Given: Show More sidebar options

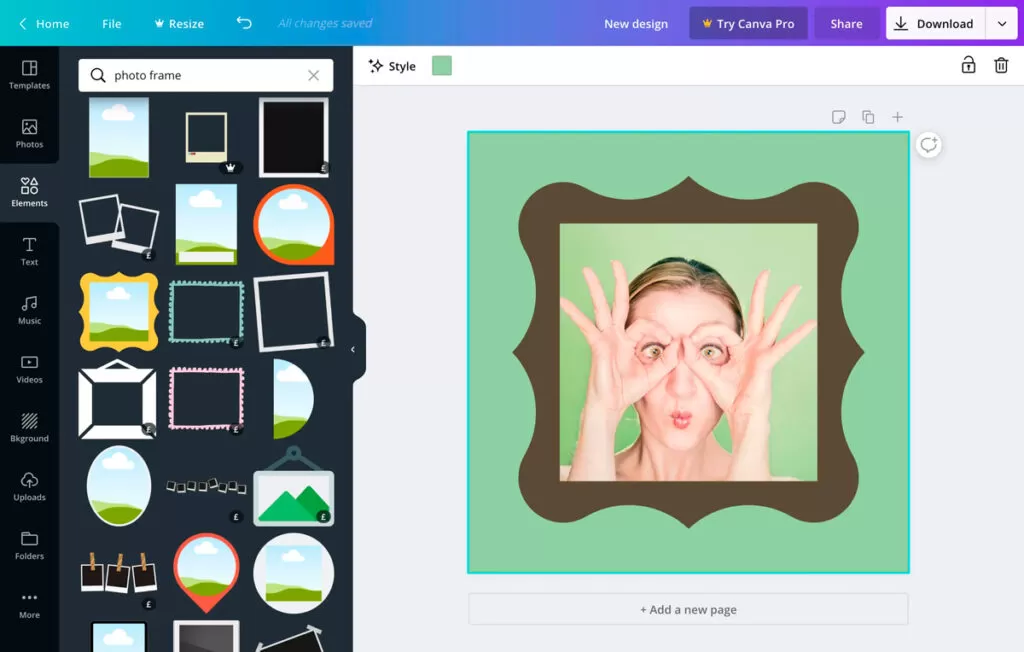Looking at the screenshot, I should coord(29,604).
